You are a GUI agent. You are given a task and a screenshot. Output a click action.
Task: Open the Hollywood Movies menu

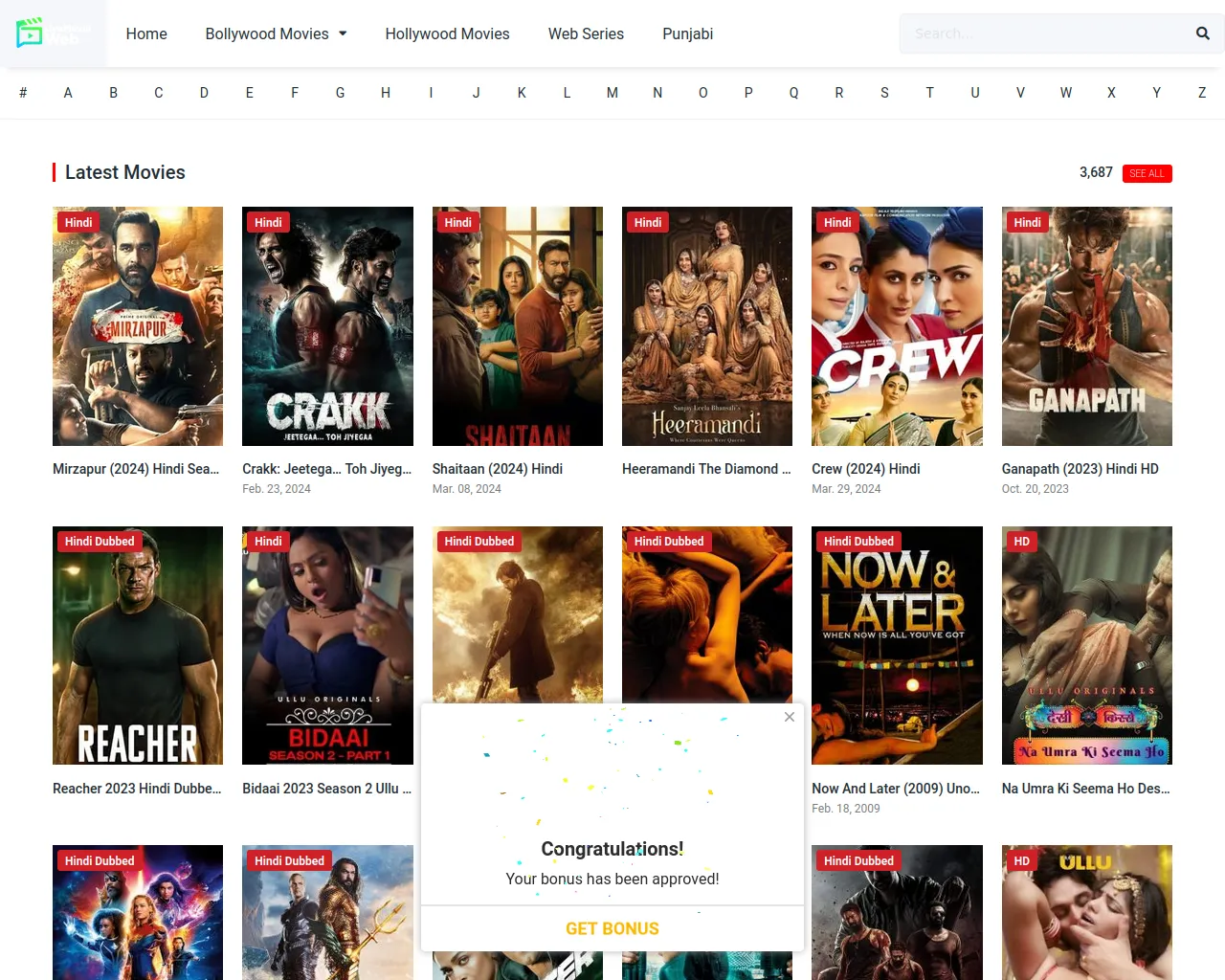point(447,33)
